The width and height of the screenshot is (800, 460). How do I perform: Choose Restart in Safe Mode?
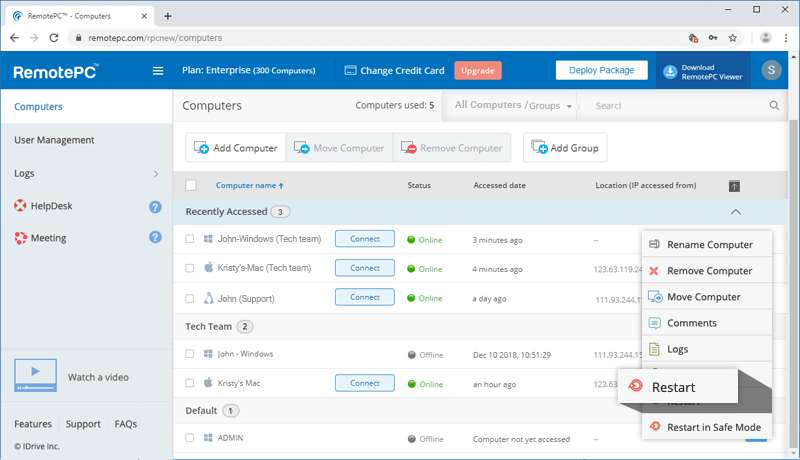(x=707, y=427)
